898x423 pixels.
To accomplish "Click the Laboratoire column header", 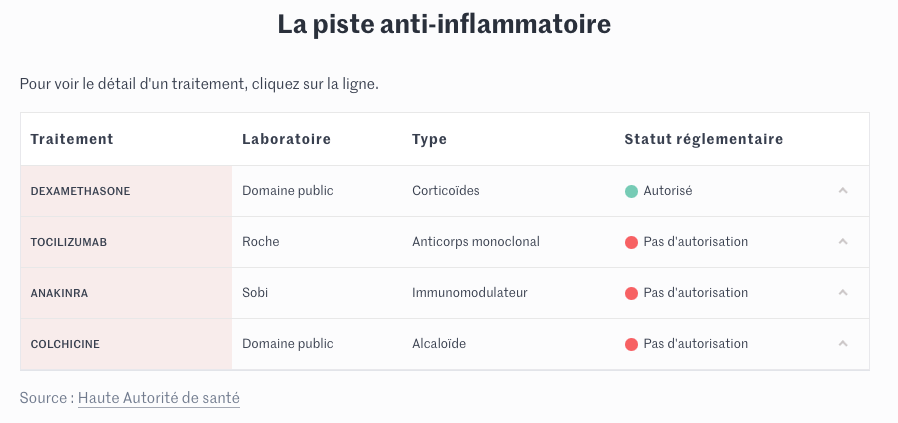I will 286,139.
